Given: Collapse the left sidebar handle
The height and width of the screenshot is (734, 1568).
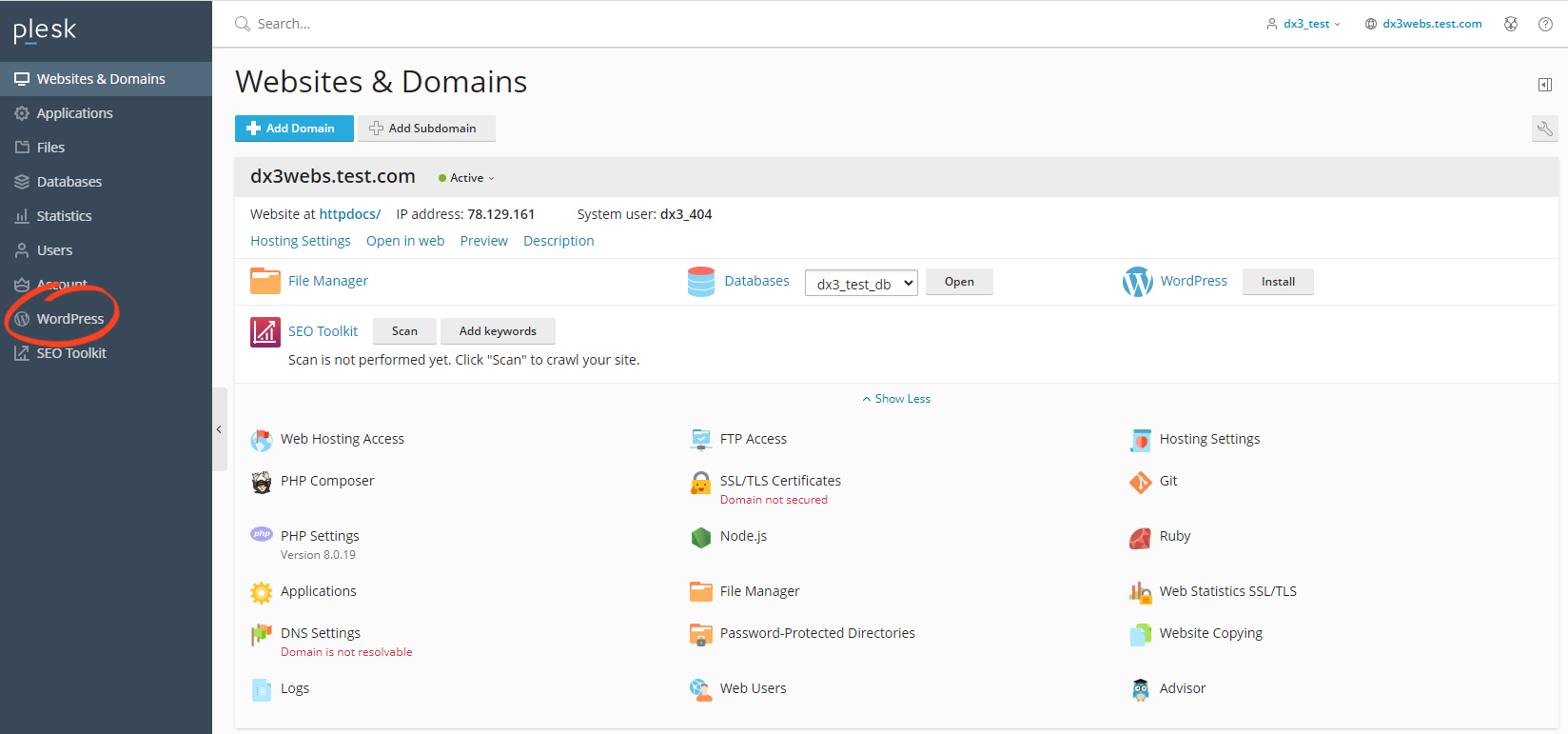Looking at the screenshot, I should [x=219, y=429].
